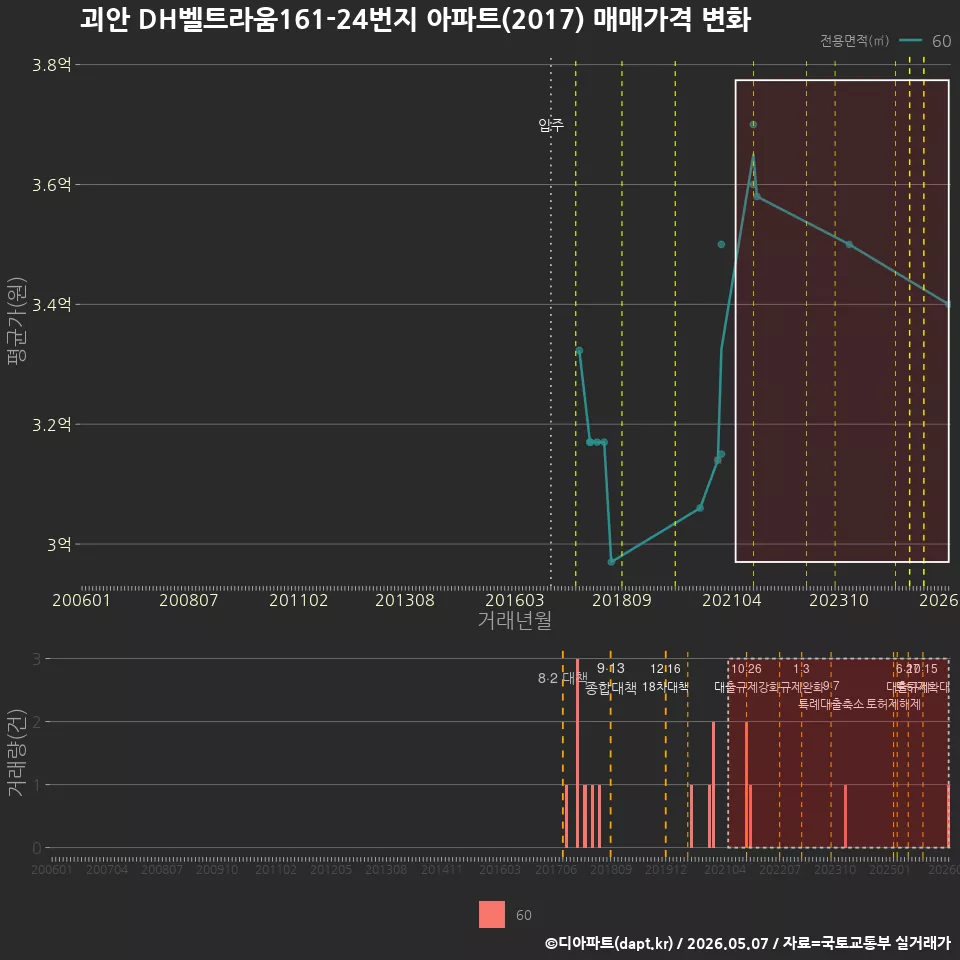This screenshot has height=960, width=960.
Task: Click the 1·3 date annotation
Action: pos(801,669)
